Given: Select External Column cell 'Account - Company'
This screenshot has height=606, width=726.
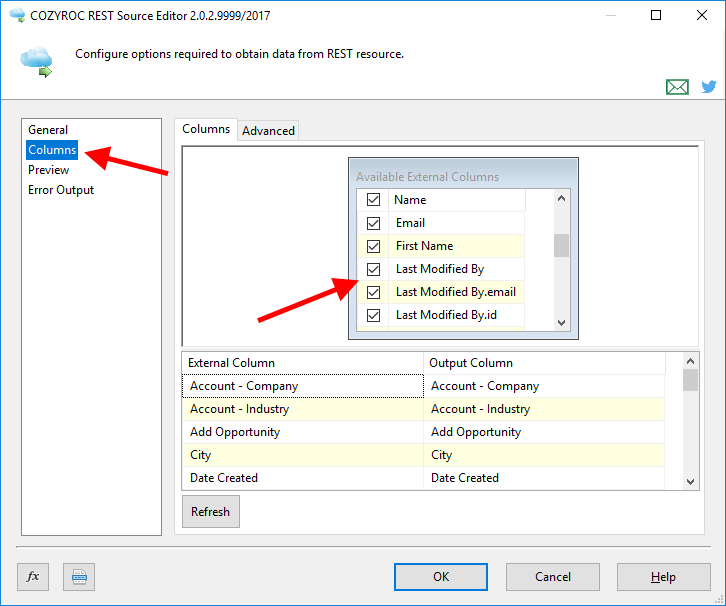Looking at the screenshot, I should (303, 386).
